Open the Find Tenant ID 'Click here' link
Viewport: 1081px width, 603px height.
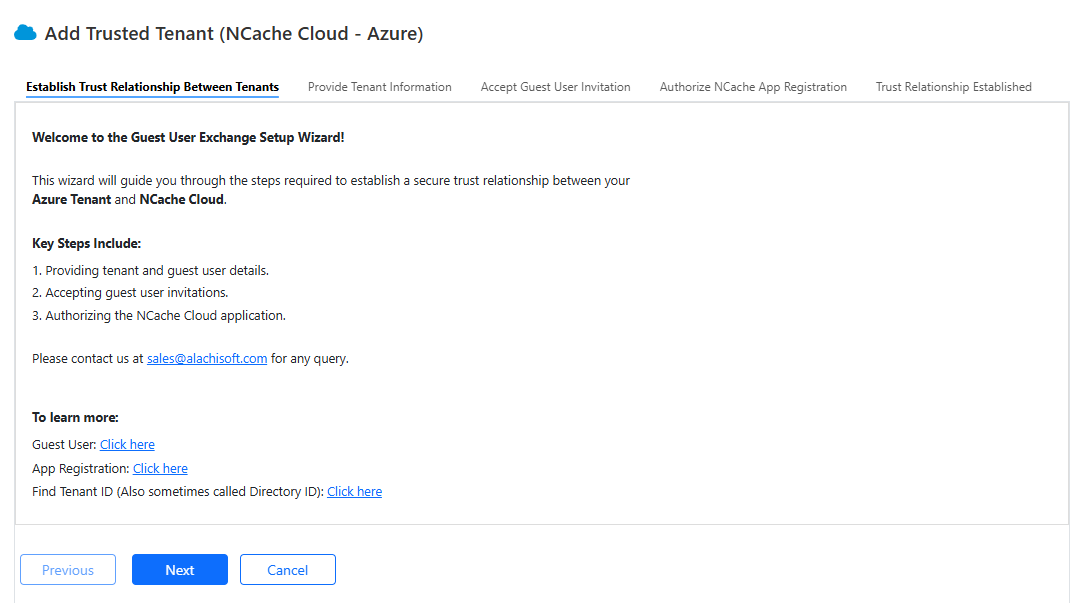(x=354, y=491)
